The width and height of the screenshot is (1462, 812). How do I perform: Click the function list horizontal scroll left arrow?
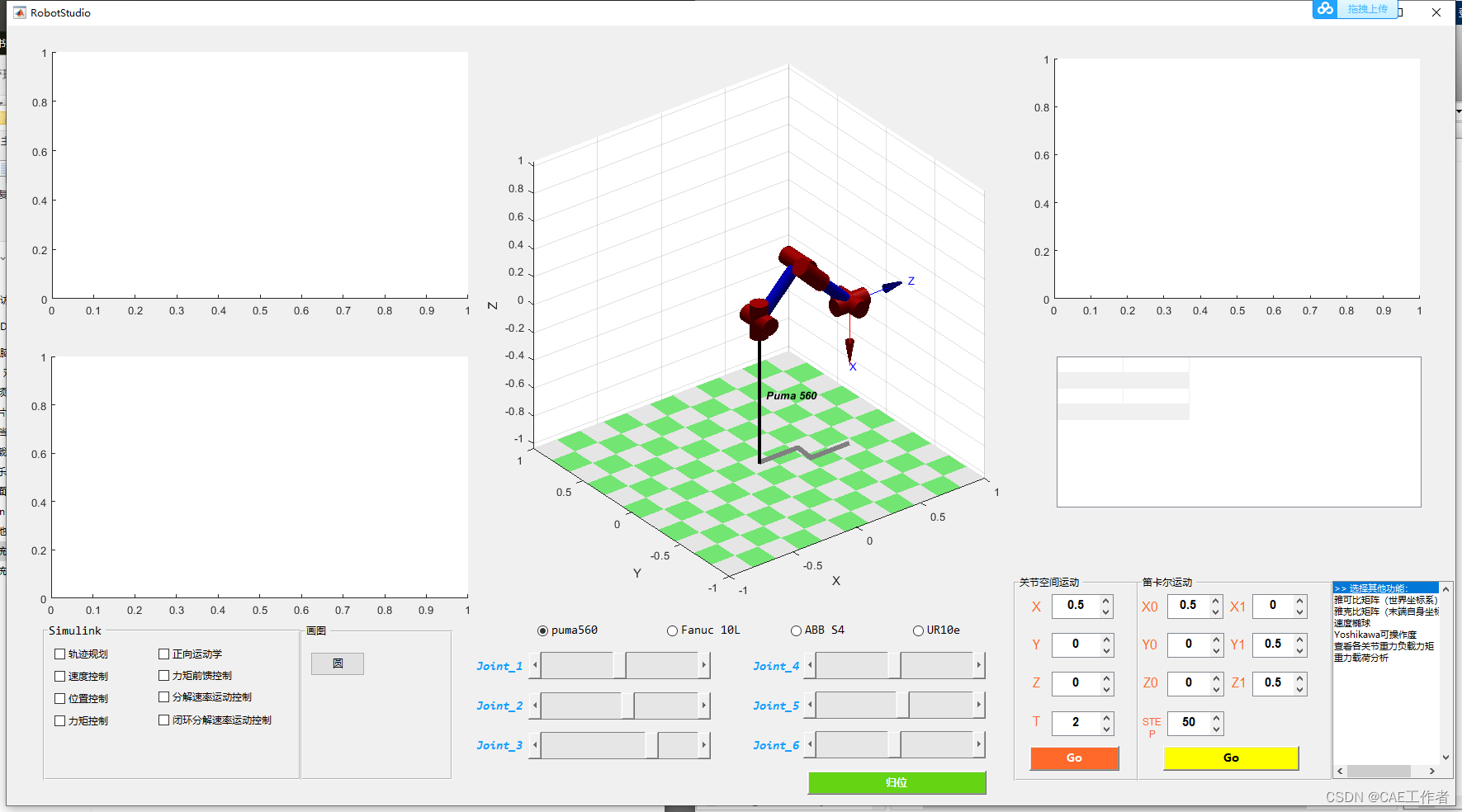(1340, 771)
